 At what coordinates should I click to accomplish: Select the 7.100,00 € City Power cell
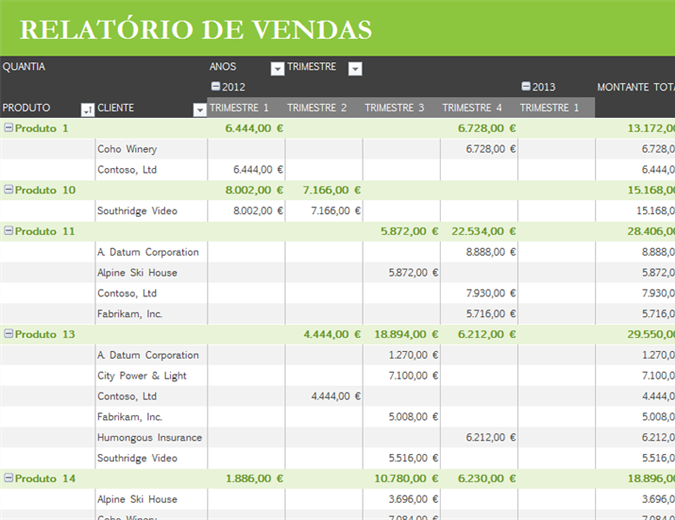(413, 376)
